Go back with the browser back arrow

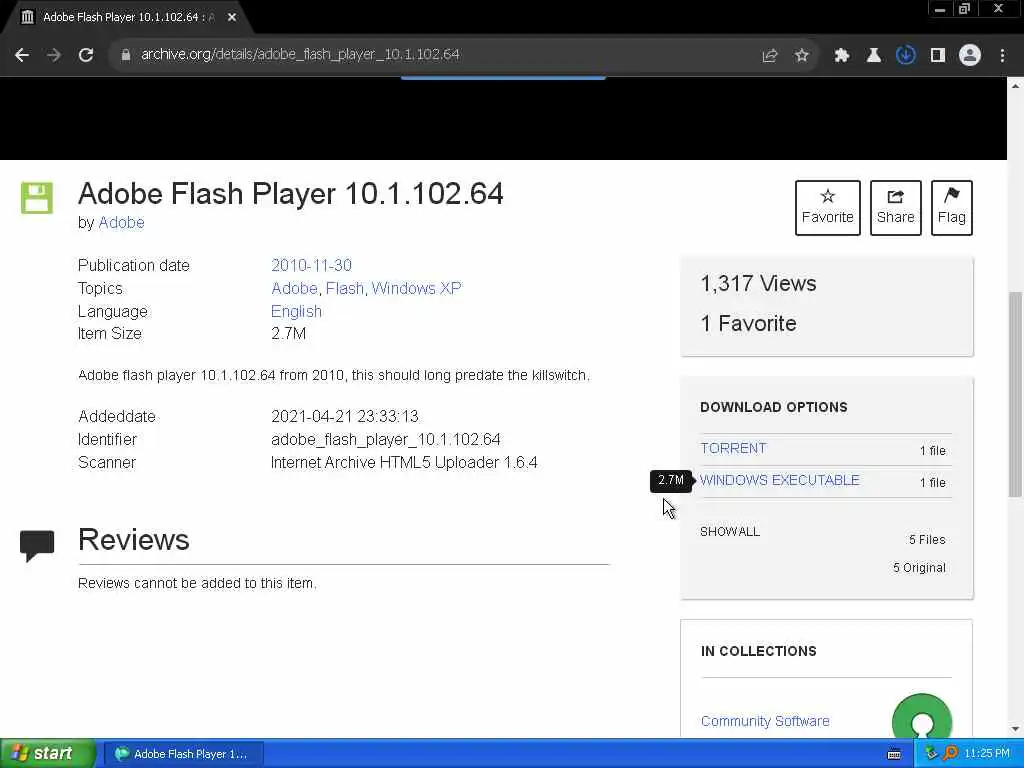(22, 55)
